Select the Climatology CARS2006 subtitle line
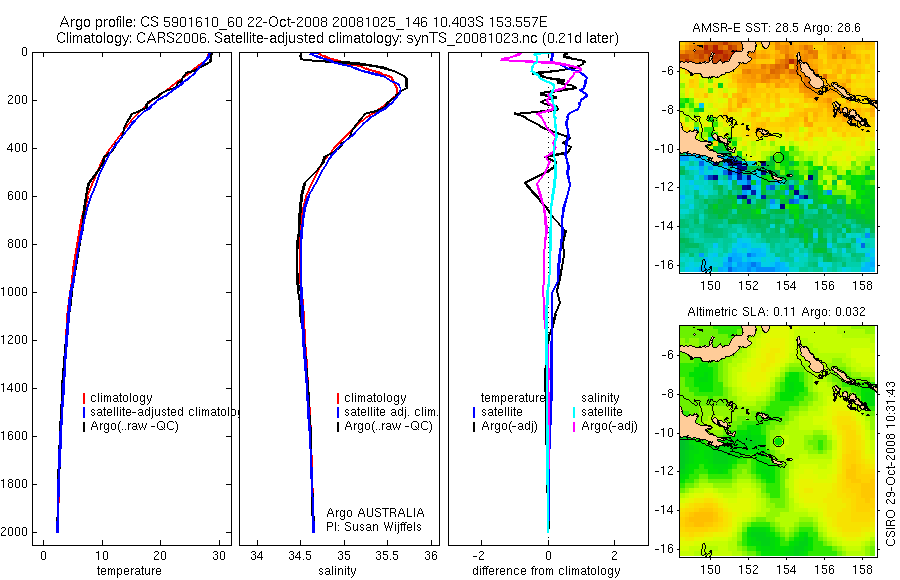Image resolution: width=900 pixels, height=580 pixels. (338, 38)
